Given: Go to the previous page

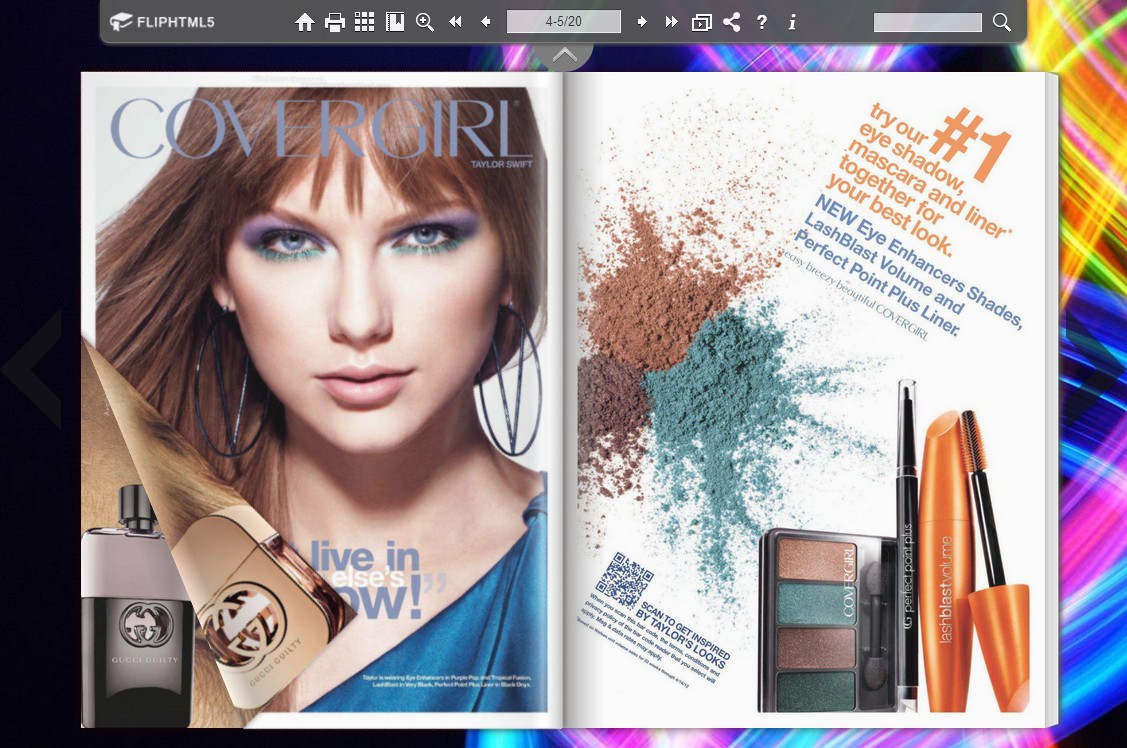Looking at the screenshot, I should [x=485, y=21].
